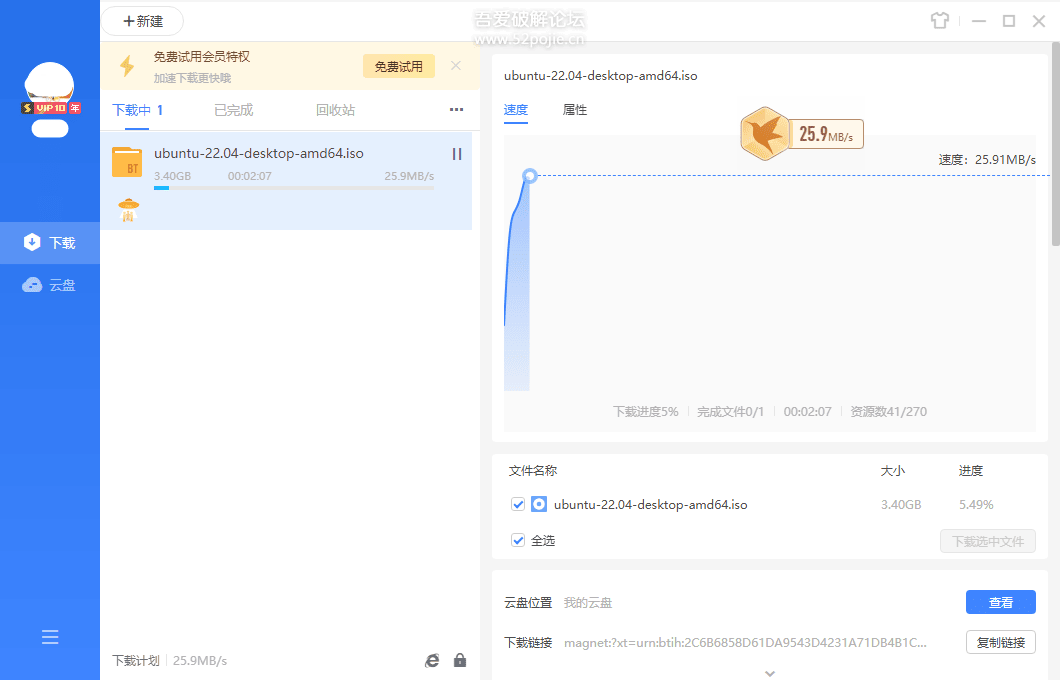Open the Download section in sidebar
The width and height of the screenshot is (1060, 680).
click(50, 243)
